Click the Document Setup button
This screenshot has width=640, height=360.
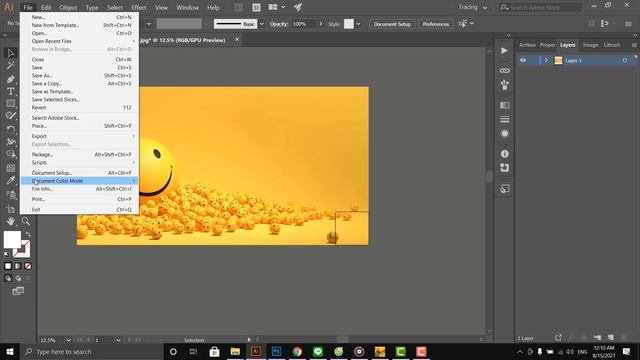coord(392,24)
